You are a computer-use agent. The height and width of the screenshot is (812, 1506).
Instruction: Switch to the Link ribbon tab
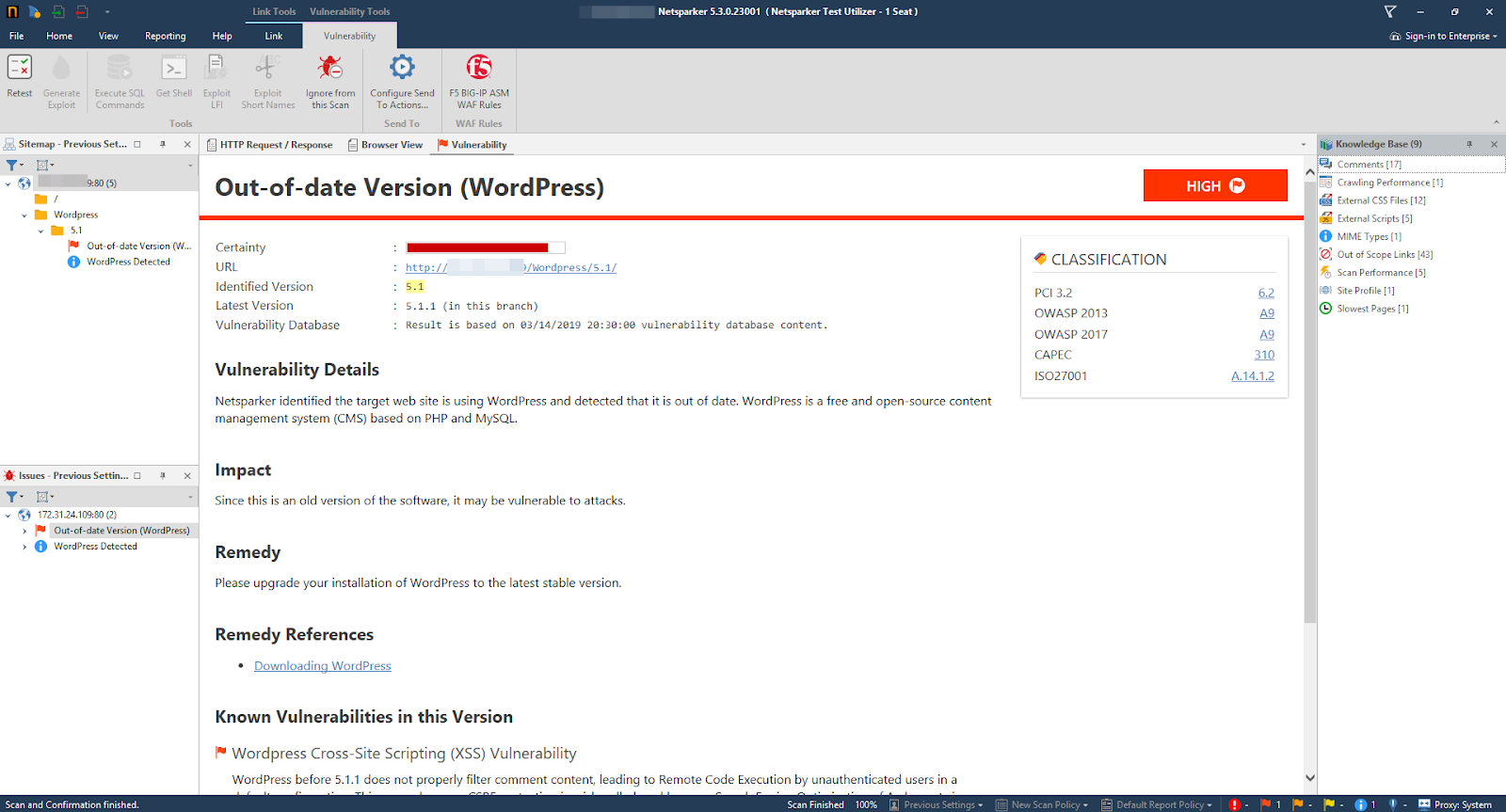tap(274, 36)
